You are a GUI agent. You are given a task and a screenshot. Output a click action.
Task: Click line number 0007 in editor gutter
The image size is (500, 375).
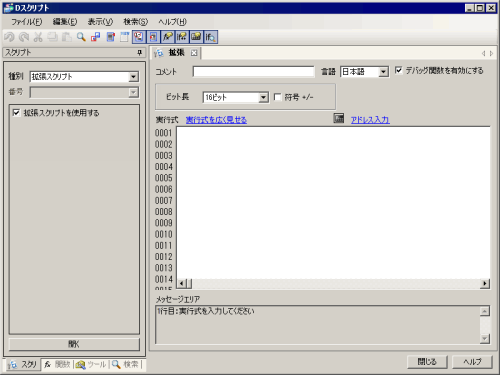coord(164,201)
